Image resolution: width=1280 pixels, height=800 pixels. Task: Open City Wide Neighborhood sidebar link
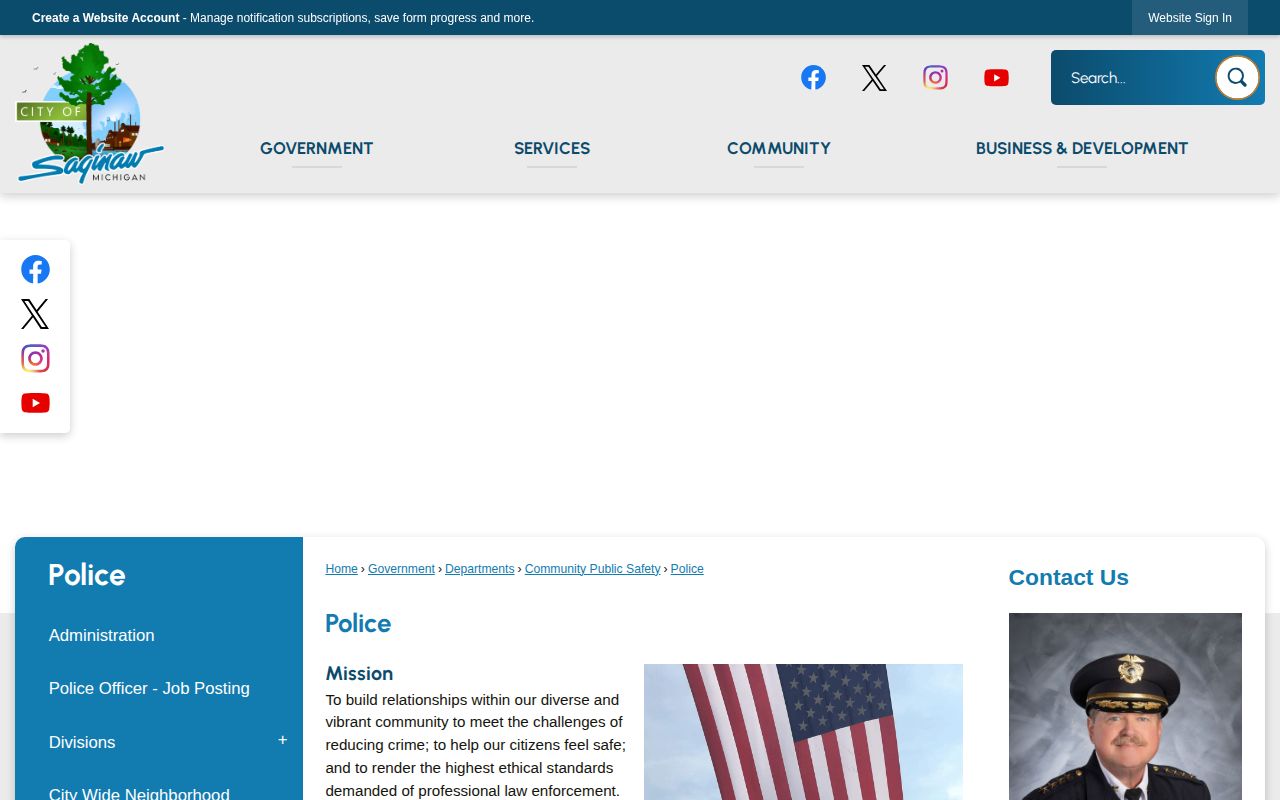[x=139, y=794]
